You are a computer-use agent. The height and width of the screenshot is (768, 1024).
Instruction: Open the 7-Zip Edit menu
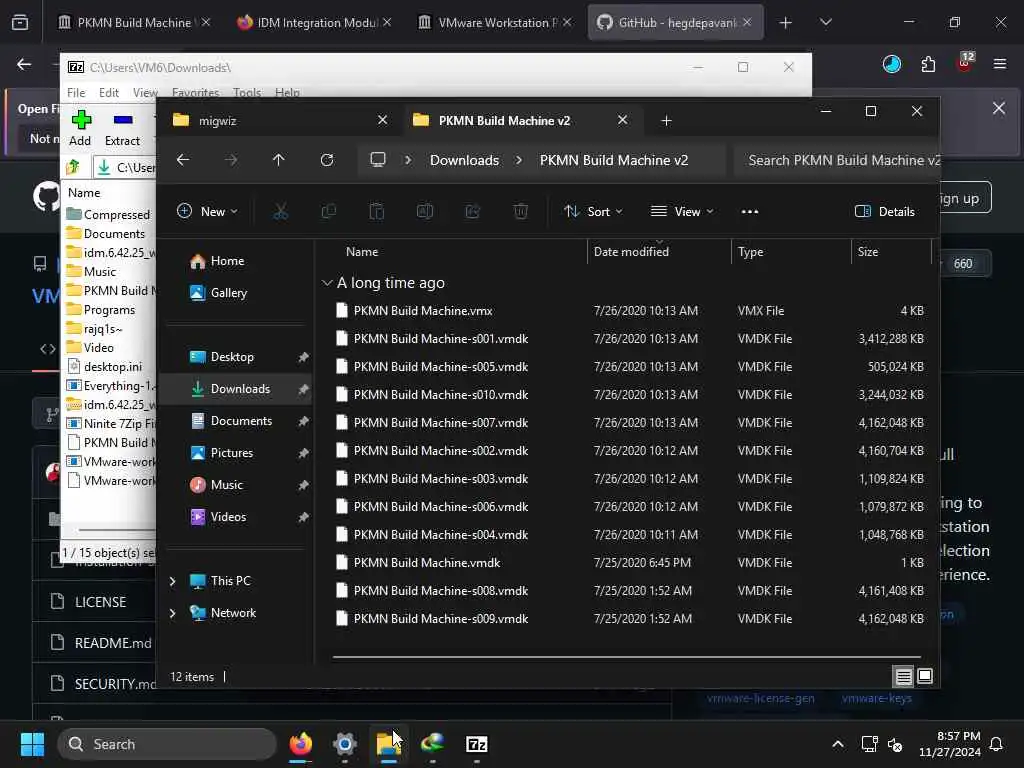(109, 93)
